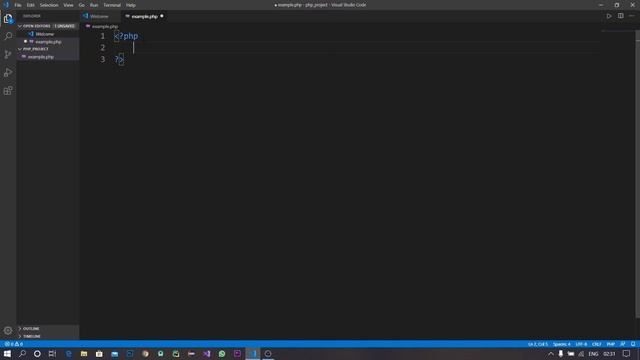Open Windows taskbar search
Viewport: 640px width, 360px height.
pos(22,354)
